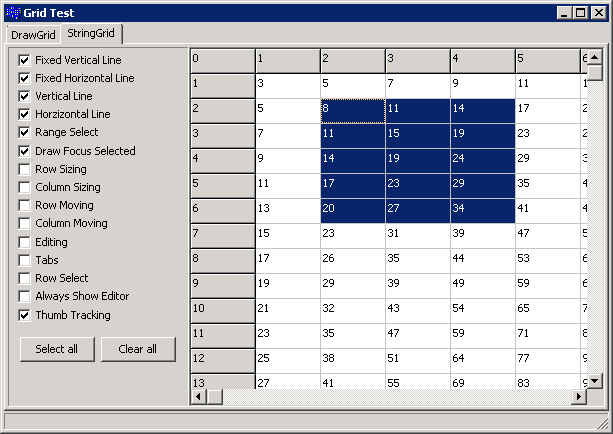Enable the Row Sizing option
This screenshot has width=613, height=434.
click(x=24, y=169)
